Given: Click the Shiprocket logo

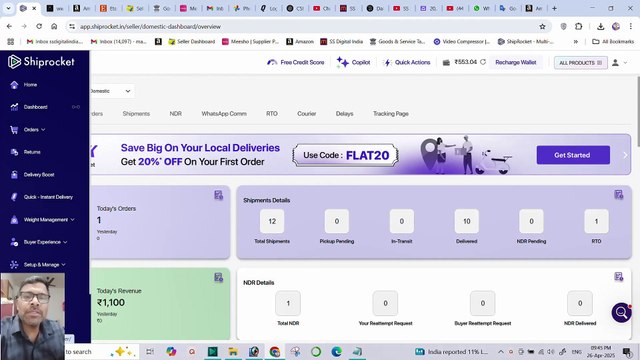Looking at the screenshot, I should click(x=41, y=62).
